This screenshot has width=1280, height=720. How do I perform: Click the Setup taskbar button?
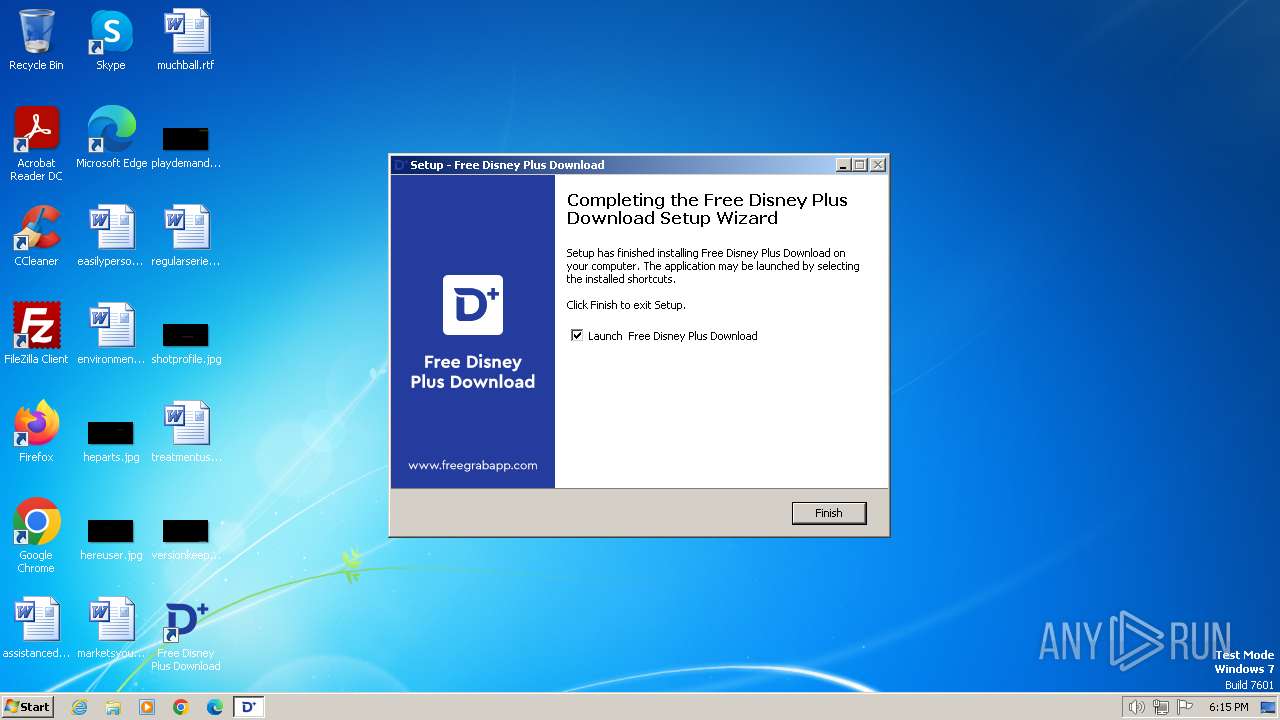click(249, 707)
